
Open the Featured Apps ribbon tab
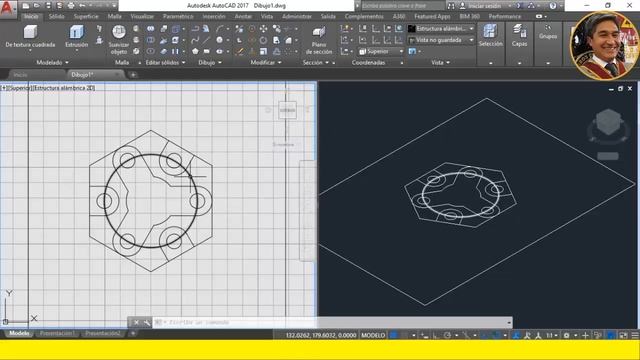pyautogui.click(x=432, y=16)
